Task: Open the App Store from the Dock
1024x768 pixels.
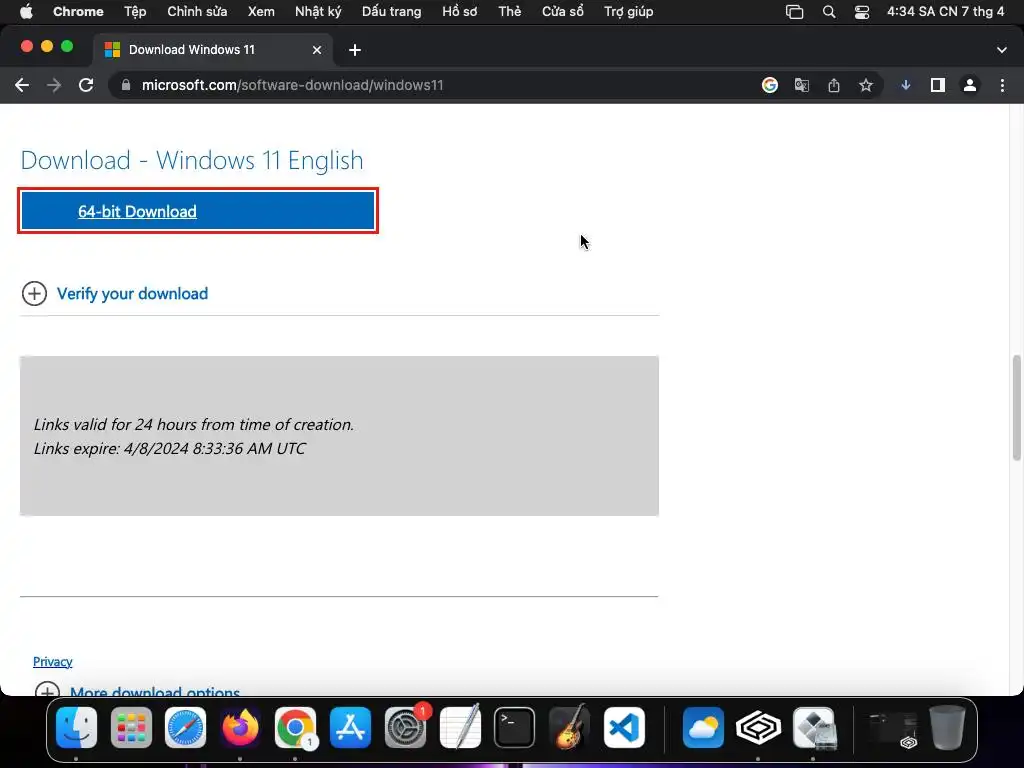Action: (351, 727)
